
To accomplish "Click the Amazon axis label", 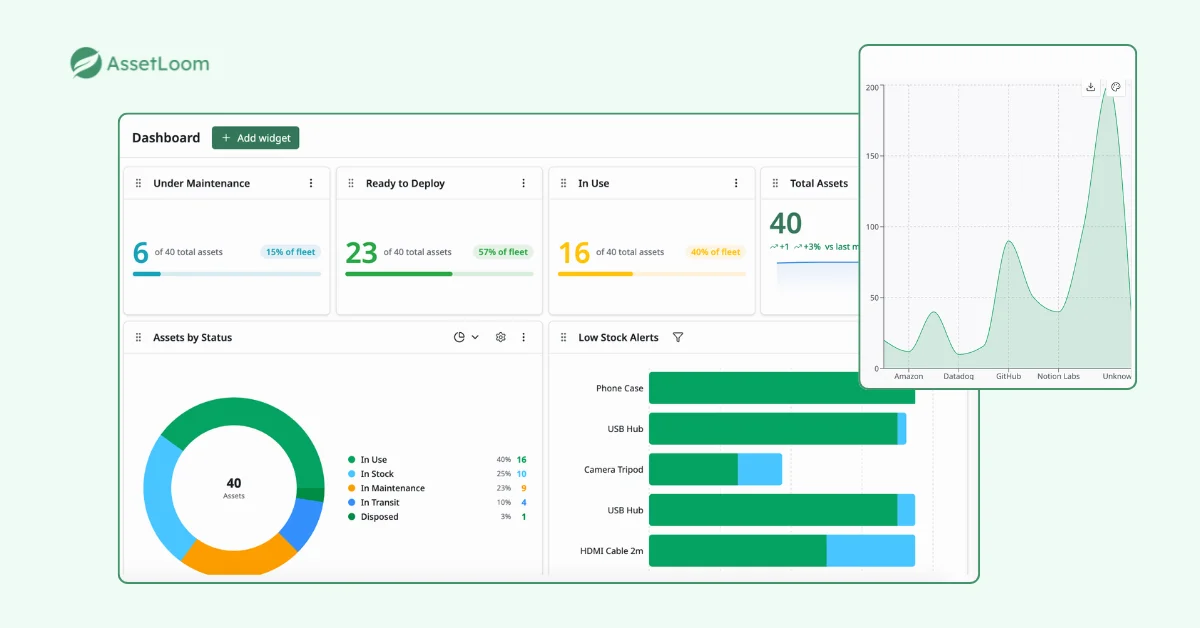I will (x=908, y=376).
